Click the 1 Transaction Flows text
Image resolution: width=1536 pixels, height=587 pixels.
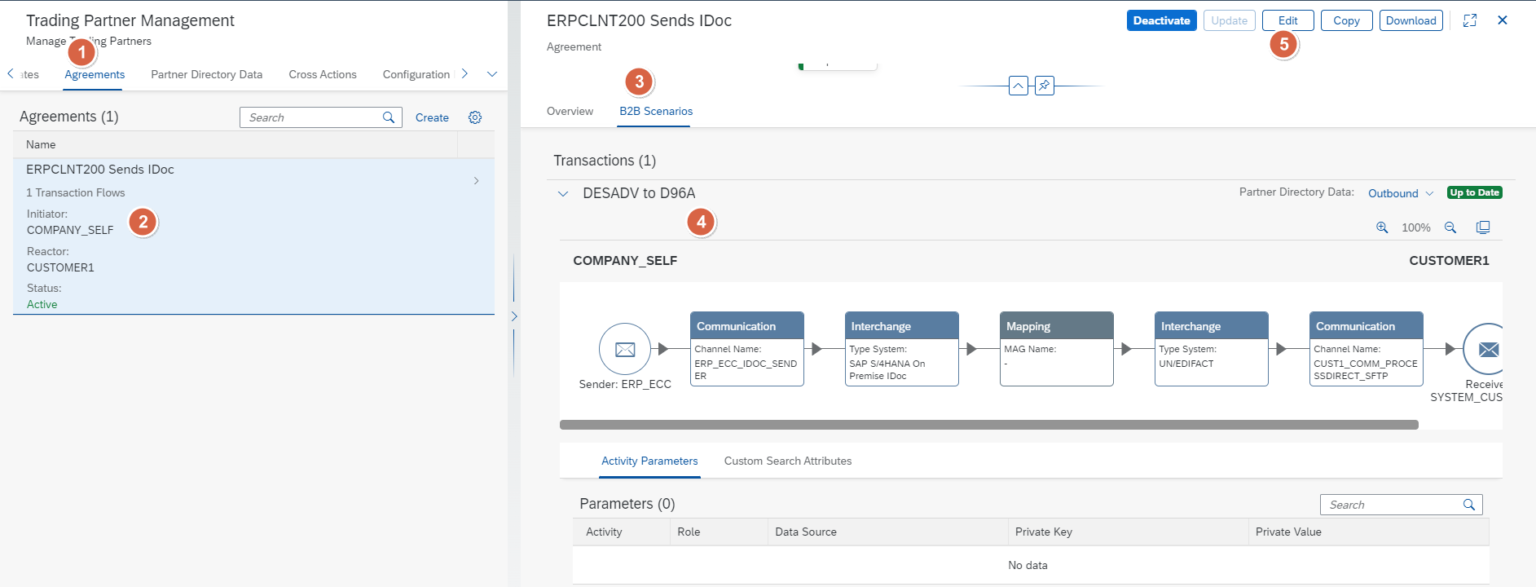coord(75,193)
